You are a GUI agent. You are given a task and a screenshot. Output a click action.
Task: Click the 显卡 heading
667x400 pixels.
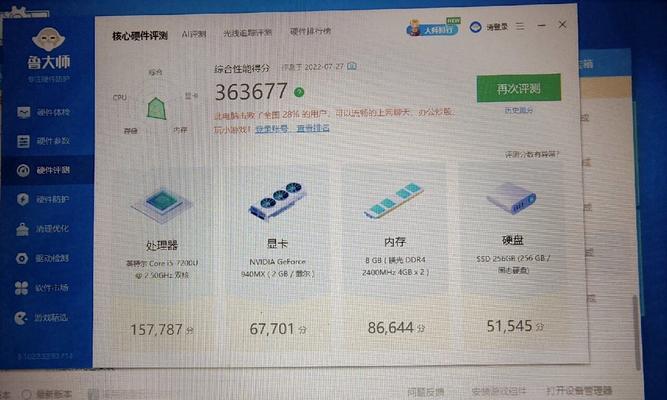pyautogui.click(x=277, y=243)
